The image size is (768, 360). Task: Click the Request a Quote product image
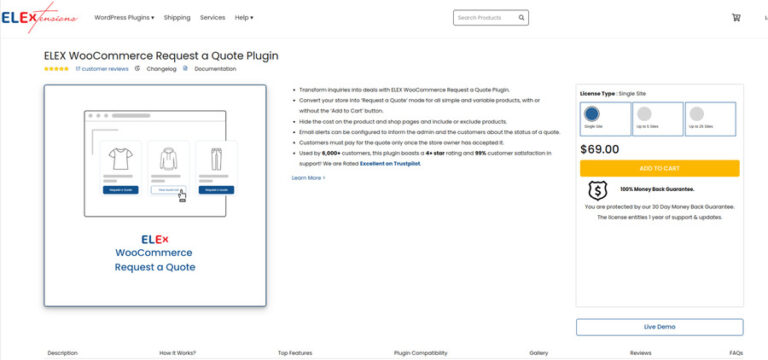[x=155, y=196]
